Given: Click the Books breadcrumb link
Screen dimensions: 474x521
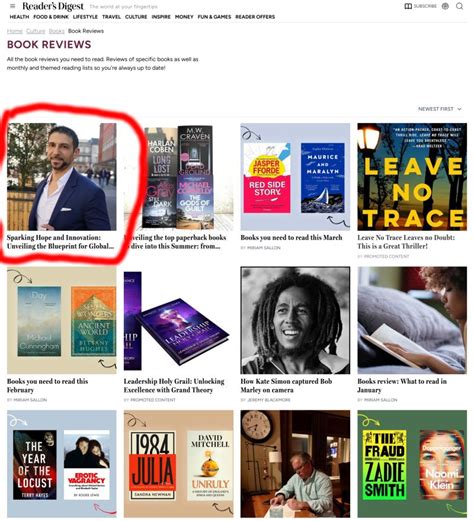Looking at the screenshot, I should 56,31.
